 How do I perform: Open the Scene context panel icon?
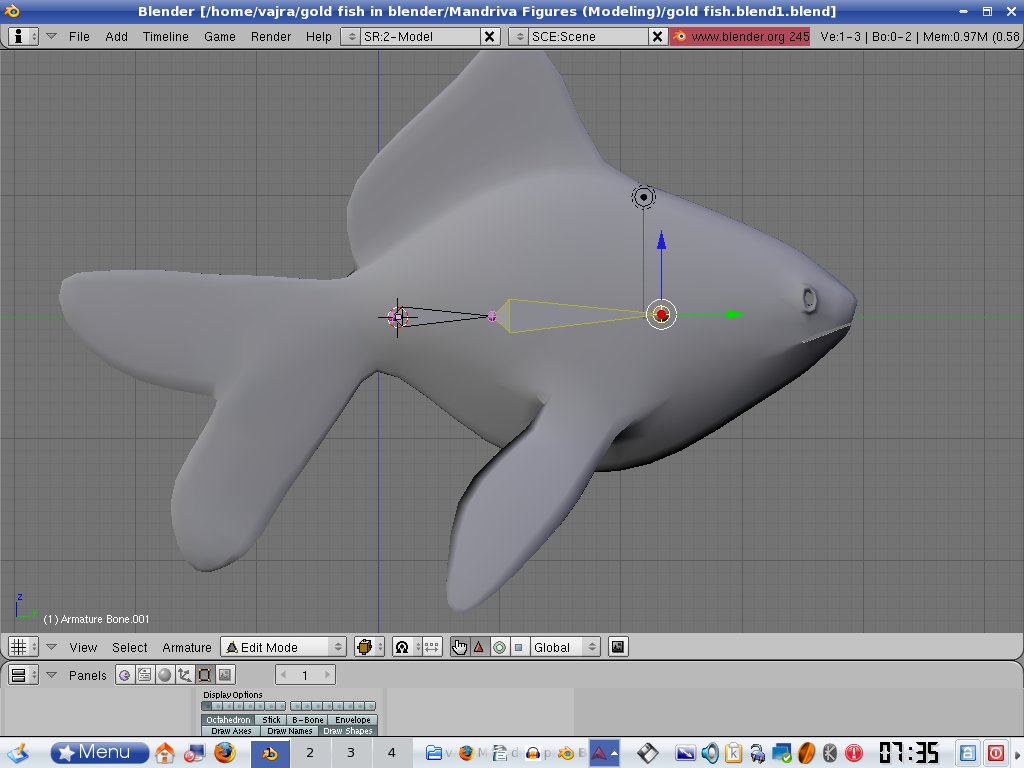224,675
